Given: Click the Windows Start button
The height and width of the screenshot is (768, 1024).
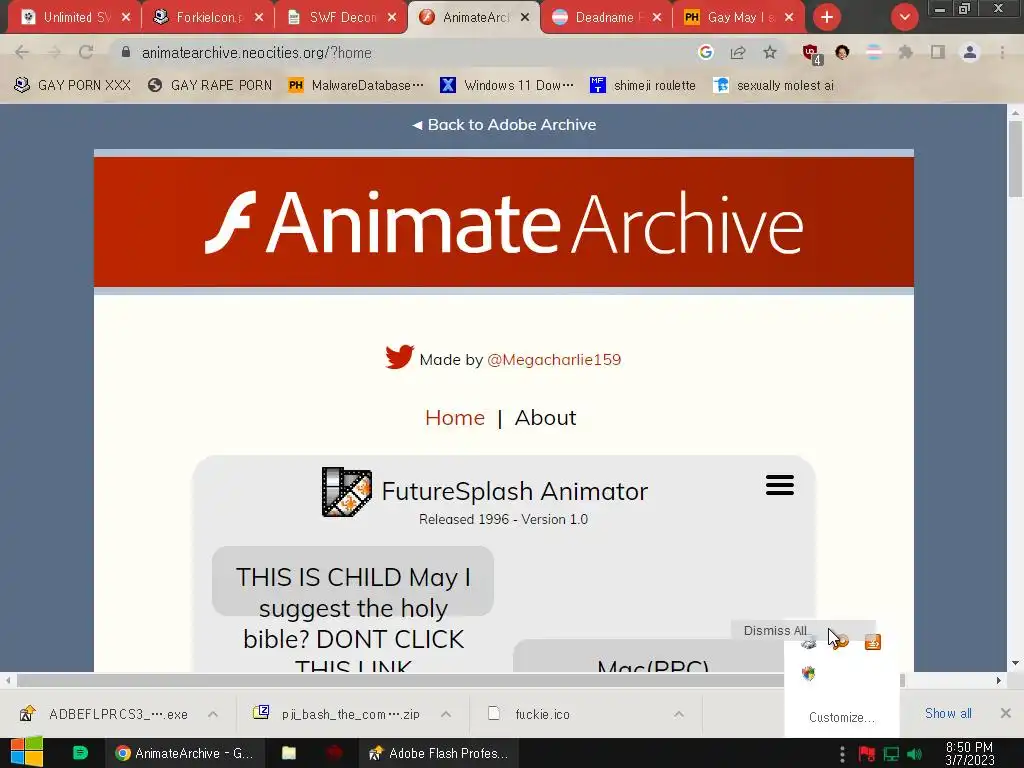Looking at the screenshot, I should pyautogui.click(x=27, y=752).
